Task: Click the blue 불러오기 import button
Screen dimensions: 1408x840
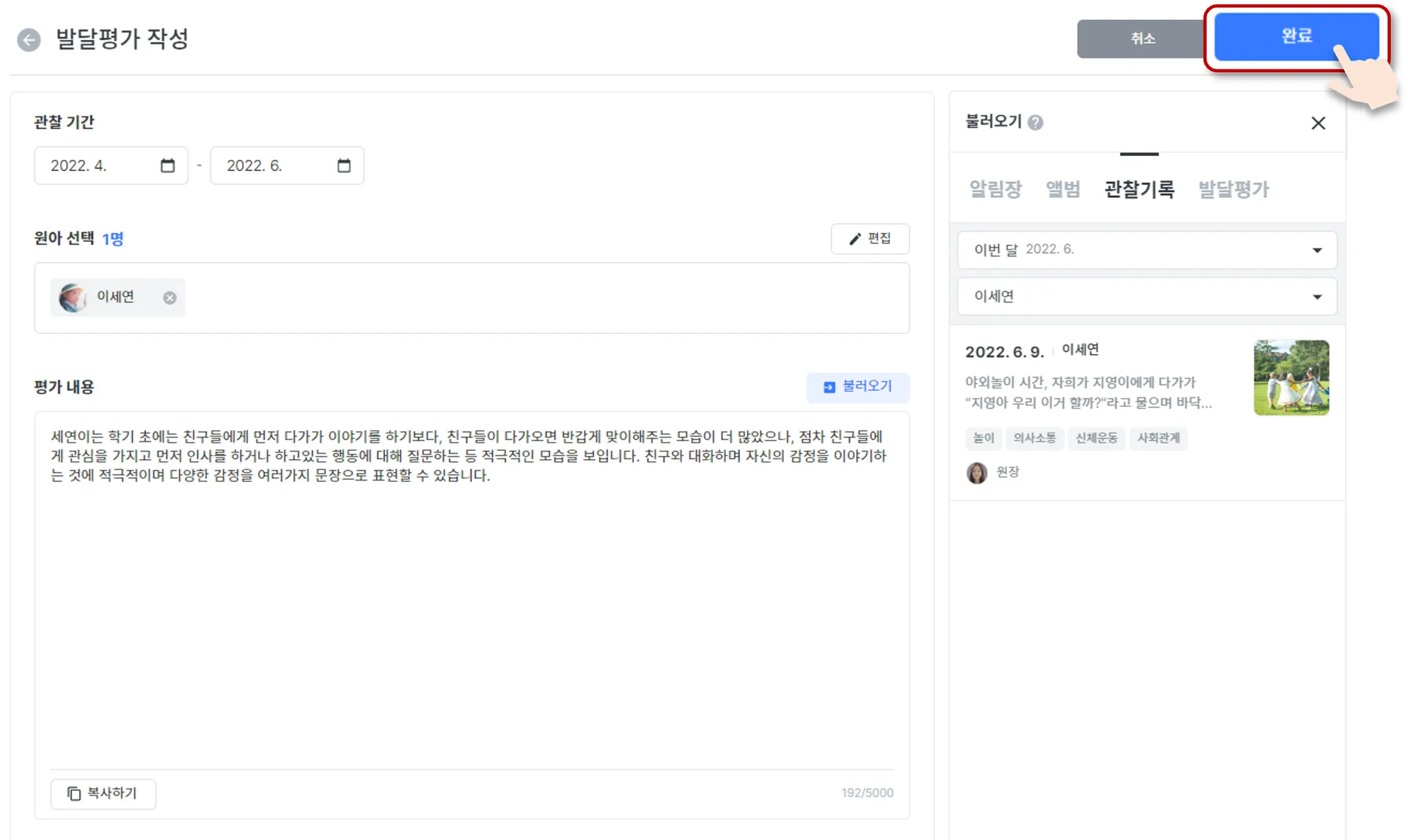Action: click(x=857, y=387)
